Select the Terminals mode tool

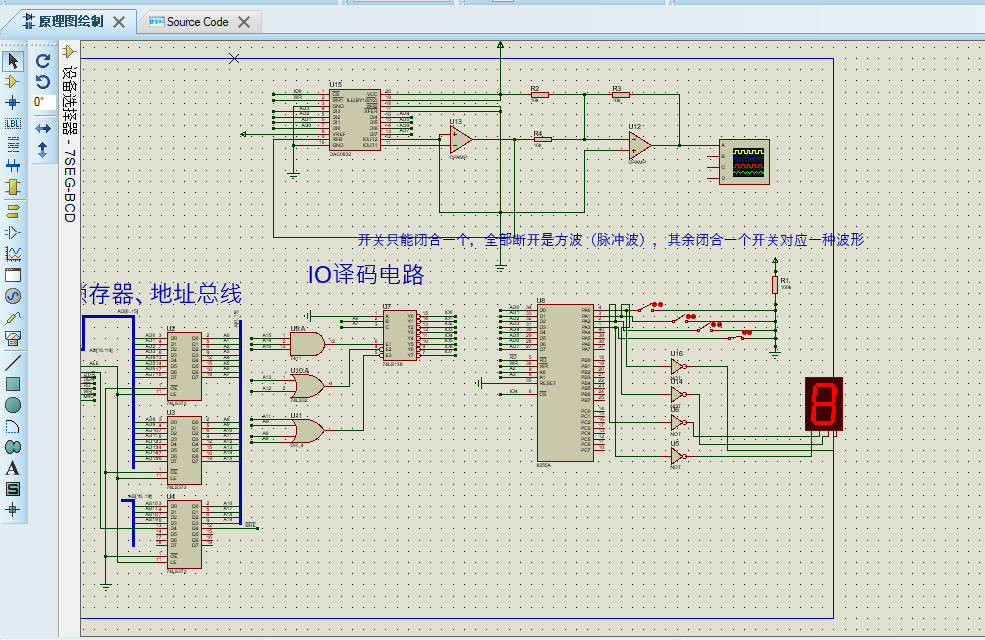[13, 210]
